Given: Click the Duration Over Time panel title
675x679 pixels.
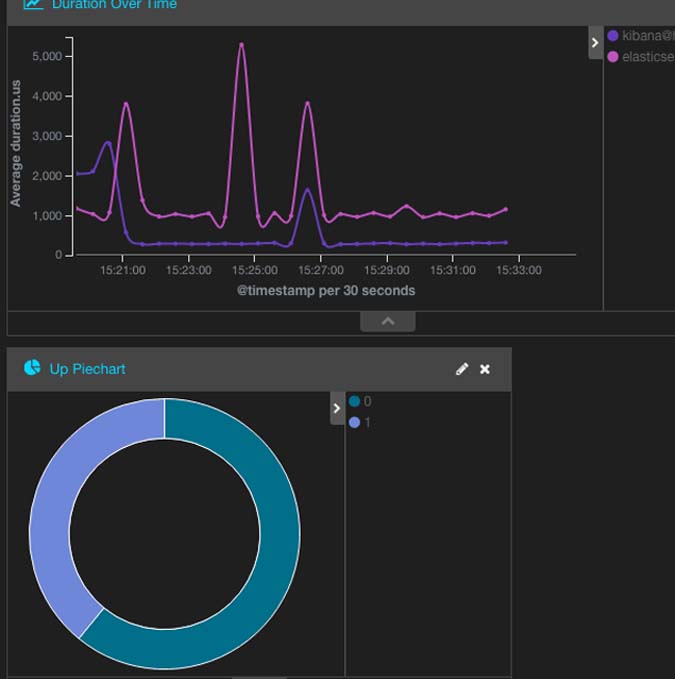Looking at the screenshot, I should [114, 5].
